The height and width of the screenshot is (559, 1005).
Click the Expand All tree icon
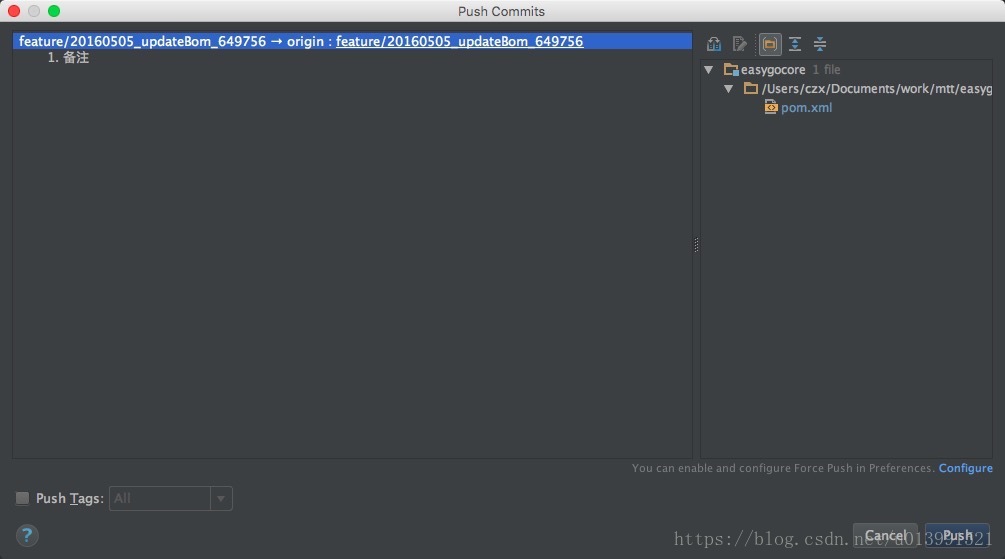pyautogui.click(x=795, y=44)
